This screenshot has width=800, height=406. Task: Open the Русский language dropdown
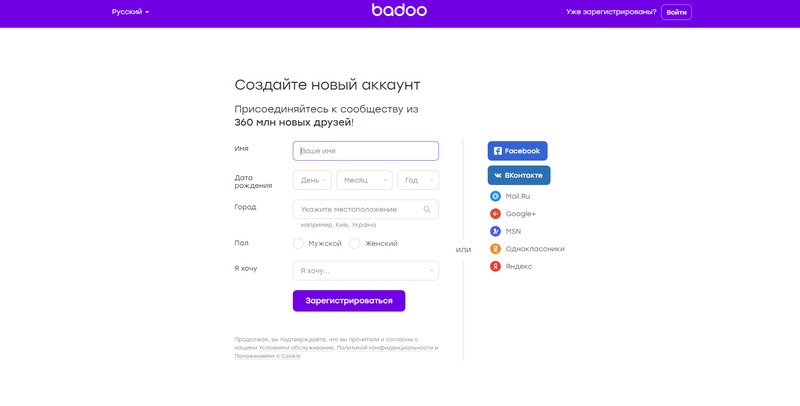click(x=131, y=12)
